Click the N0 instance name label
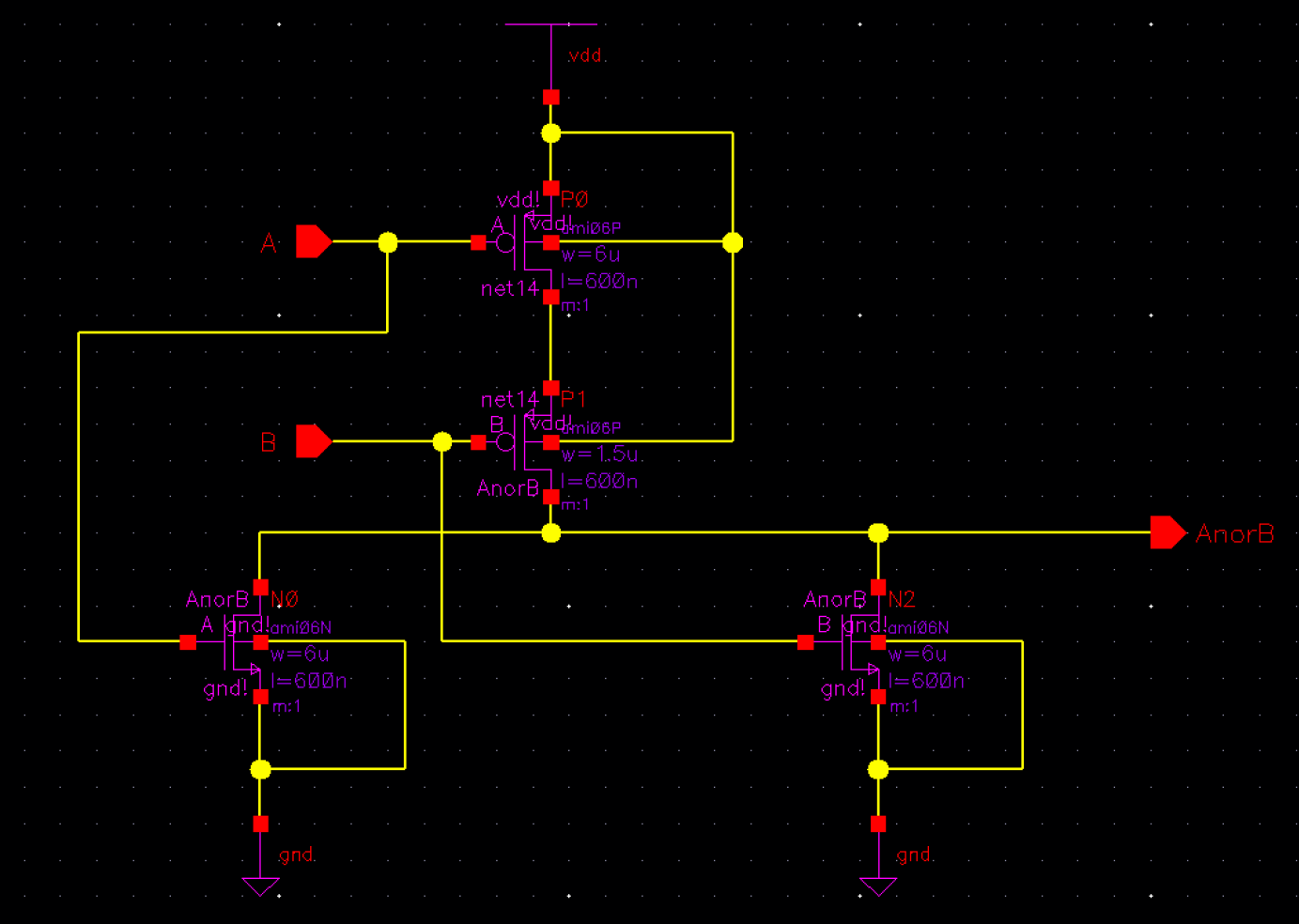 (285, 599)
